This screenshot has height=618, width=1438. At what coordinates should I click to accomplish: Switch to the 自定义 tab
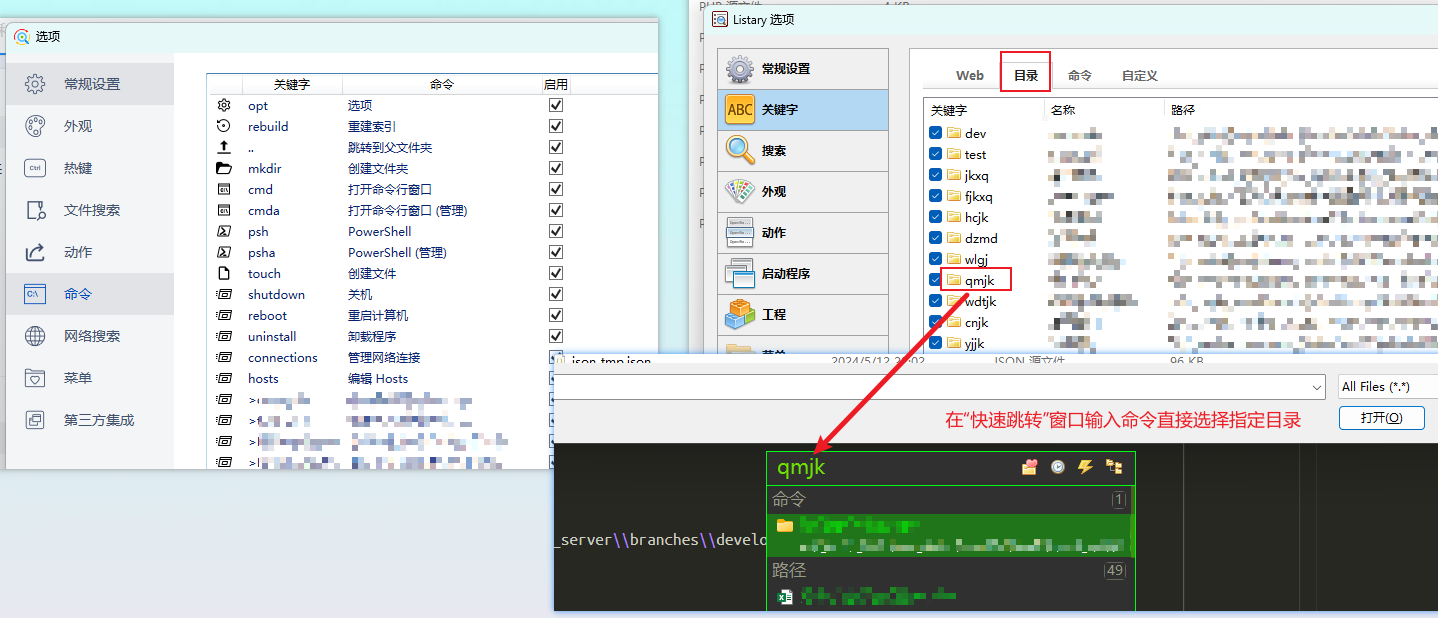coord(1139,75)
